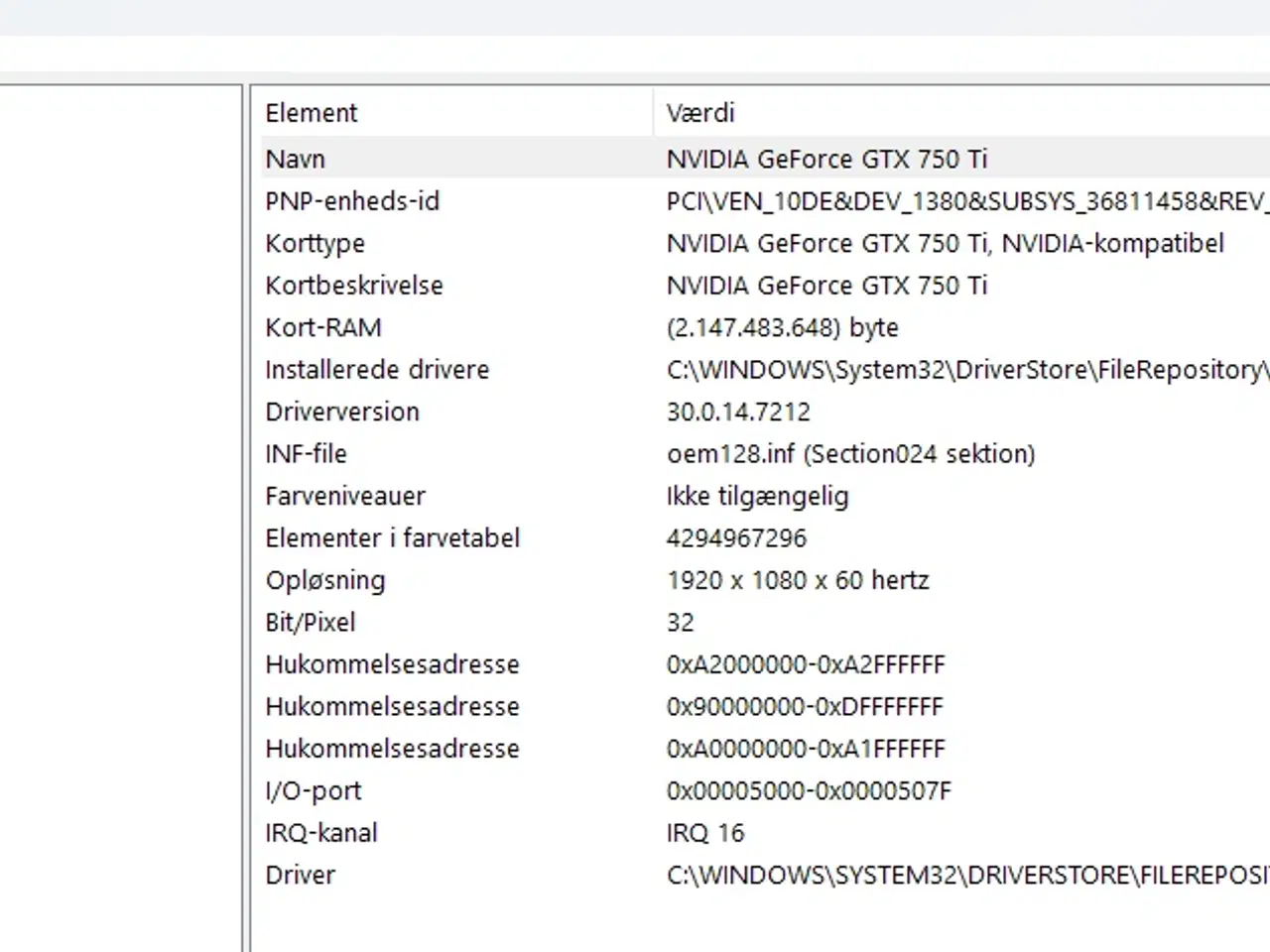Select the 1920 x 1080 x 60 hertz value
The image size is (1270, 952).
pyautogui.click(x=798, y=580)
